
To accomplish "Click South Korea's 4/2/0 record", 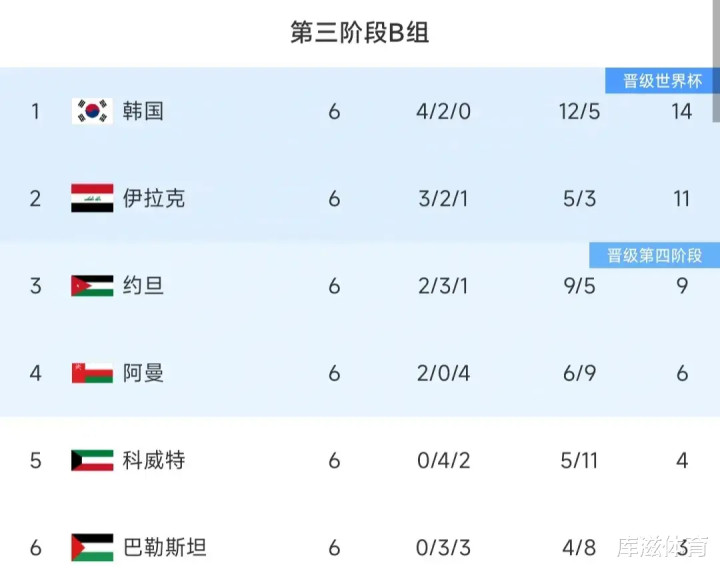I will 443,111.
